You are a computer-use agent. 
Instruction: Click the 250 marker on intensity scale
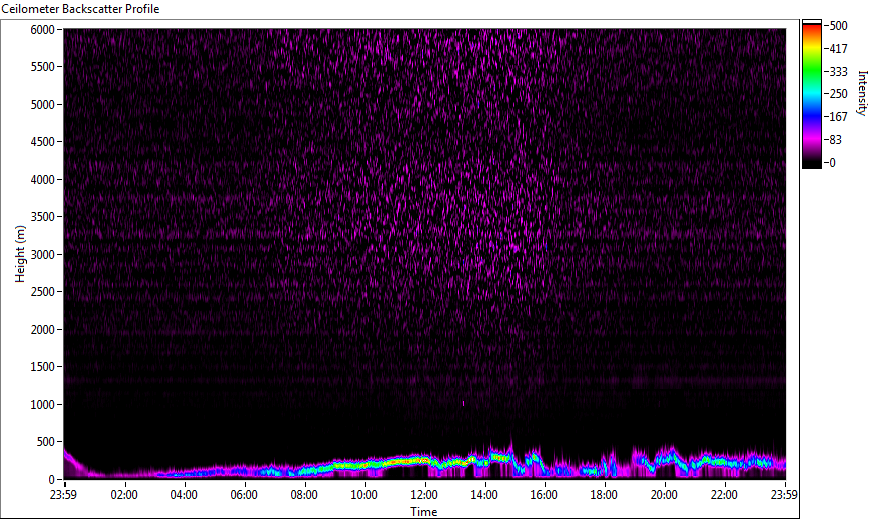(838, 94)
